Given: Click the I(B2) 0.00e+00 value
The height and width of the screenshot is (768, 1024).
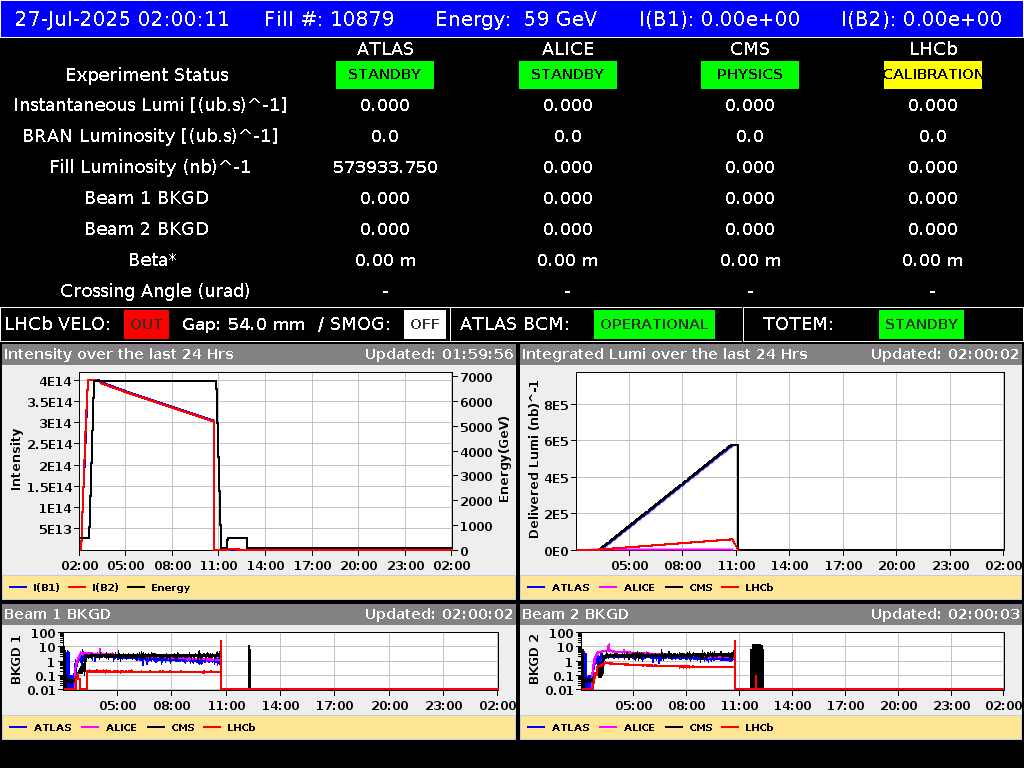Looking at the screenshot, I should 921,18.
